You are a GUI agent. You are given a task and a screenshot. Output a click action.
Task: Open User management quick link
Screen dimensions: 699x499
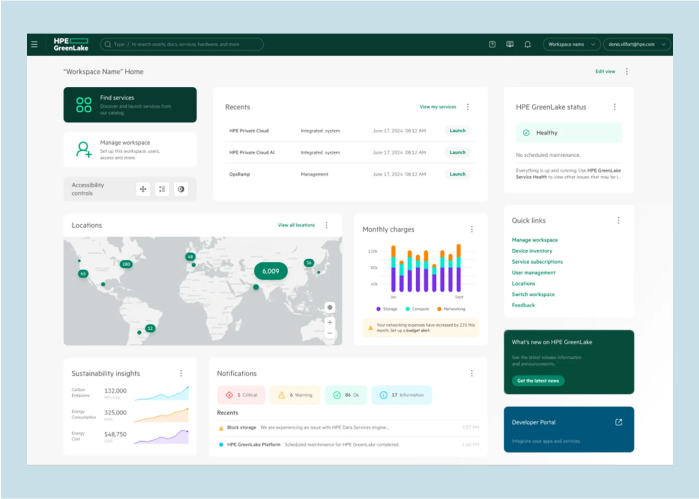pos(534,272)
